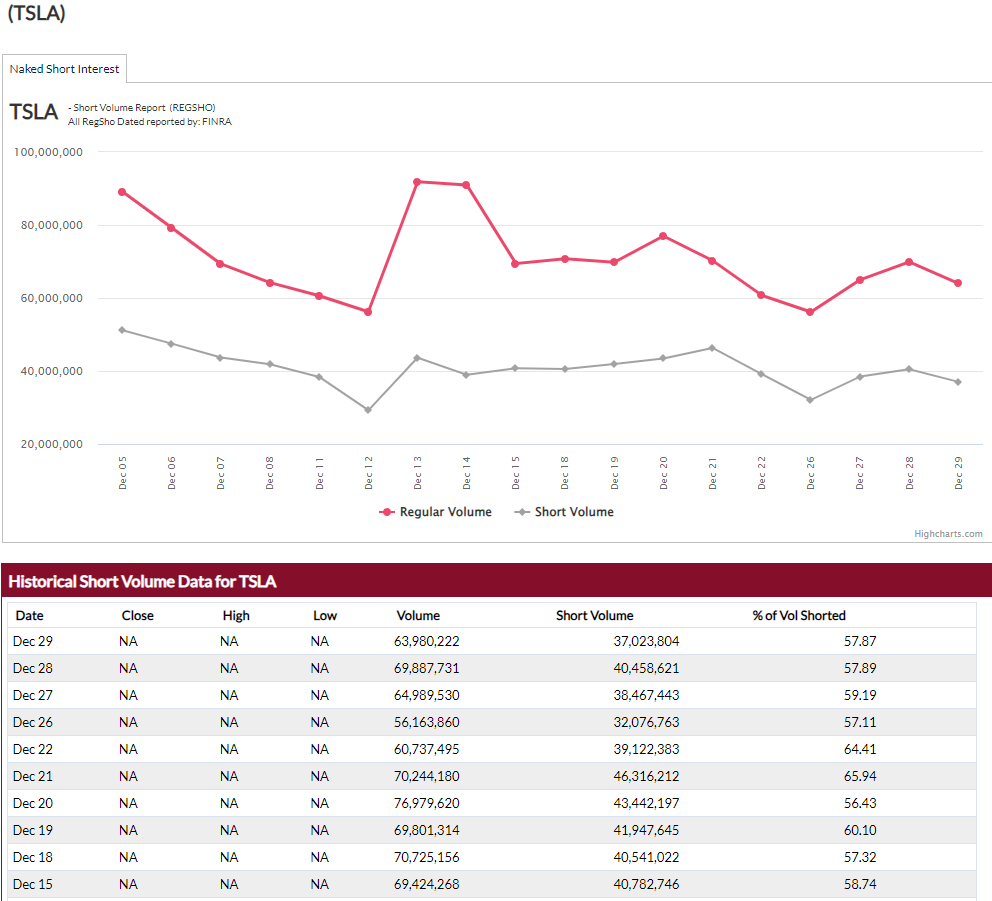992x901 pixels.
Task: Click the Short Volume column header
Action: 595,616
